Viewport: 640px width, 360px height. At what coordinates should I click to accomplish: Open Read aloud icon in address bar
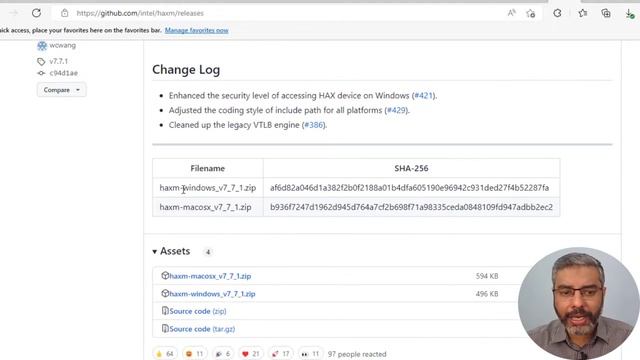coord(511,13)
